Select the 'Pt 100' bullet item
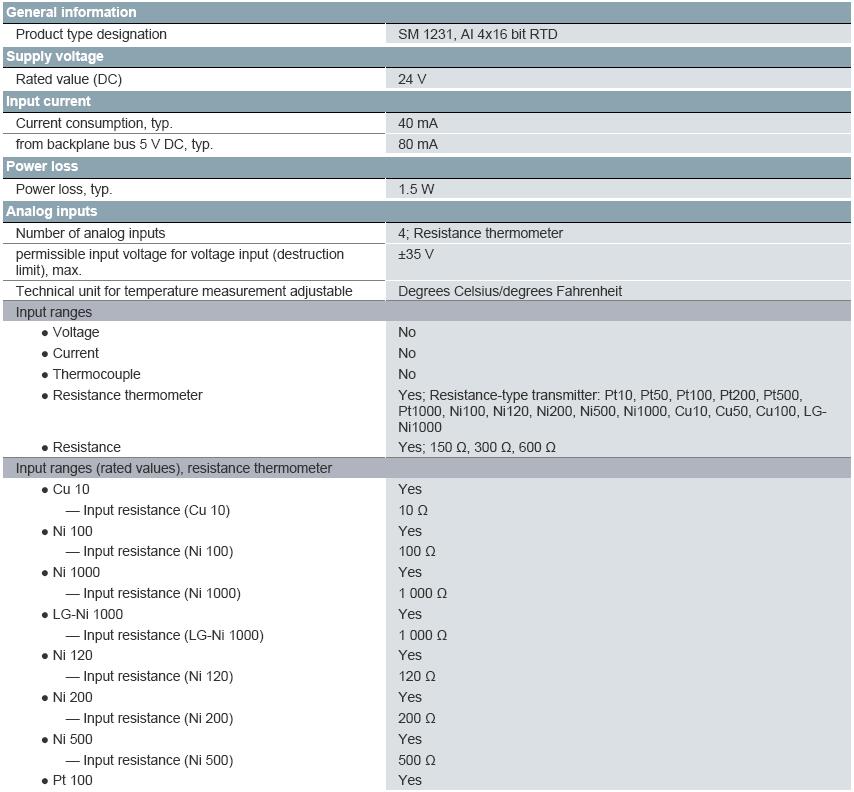This screenshot has width=854, height=792. click(x=67, y=781)
